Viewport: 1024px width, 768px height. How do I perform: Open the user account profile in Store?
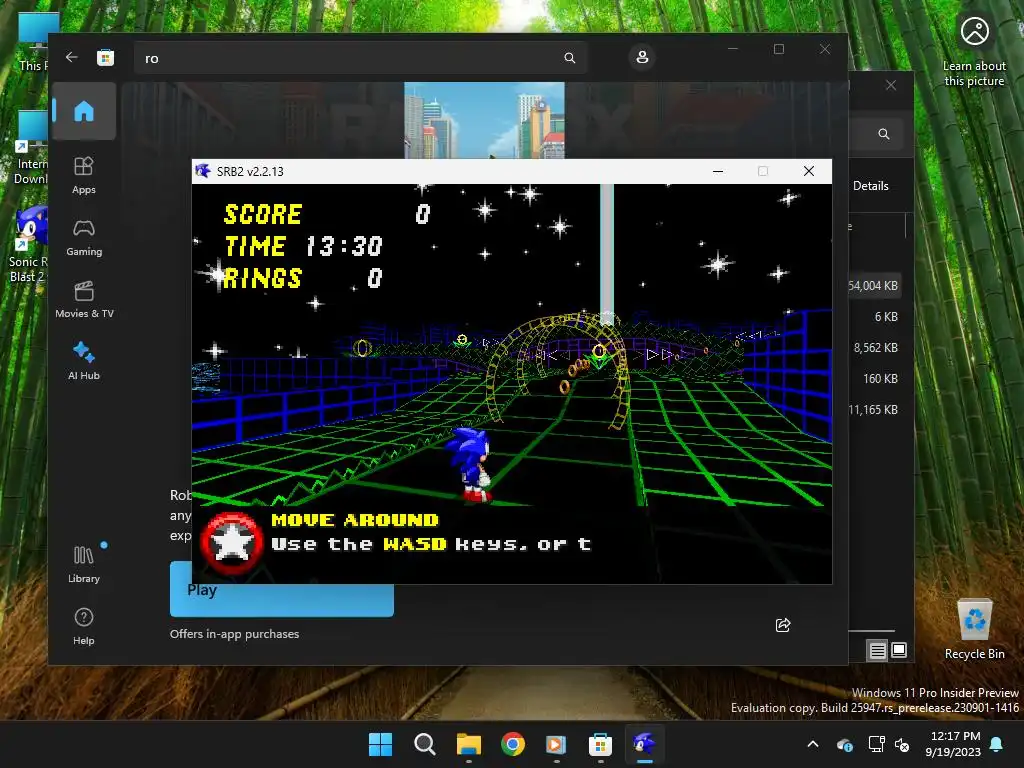(x=642, y=57)
